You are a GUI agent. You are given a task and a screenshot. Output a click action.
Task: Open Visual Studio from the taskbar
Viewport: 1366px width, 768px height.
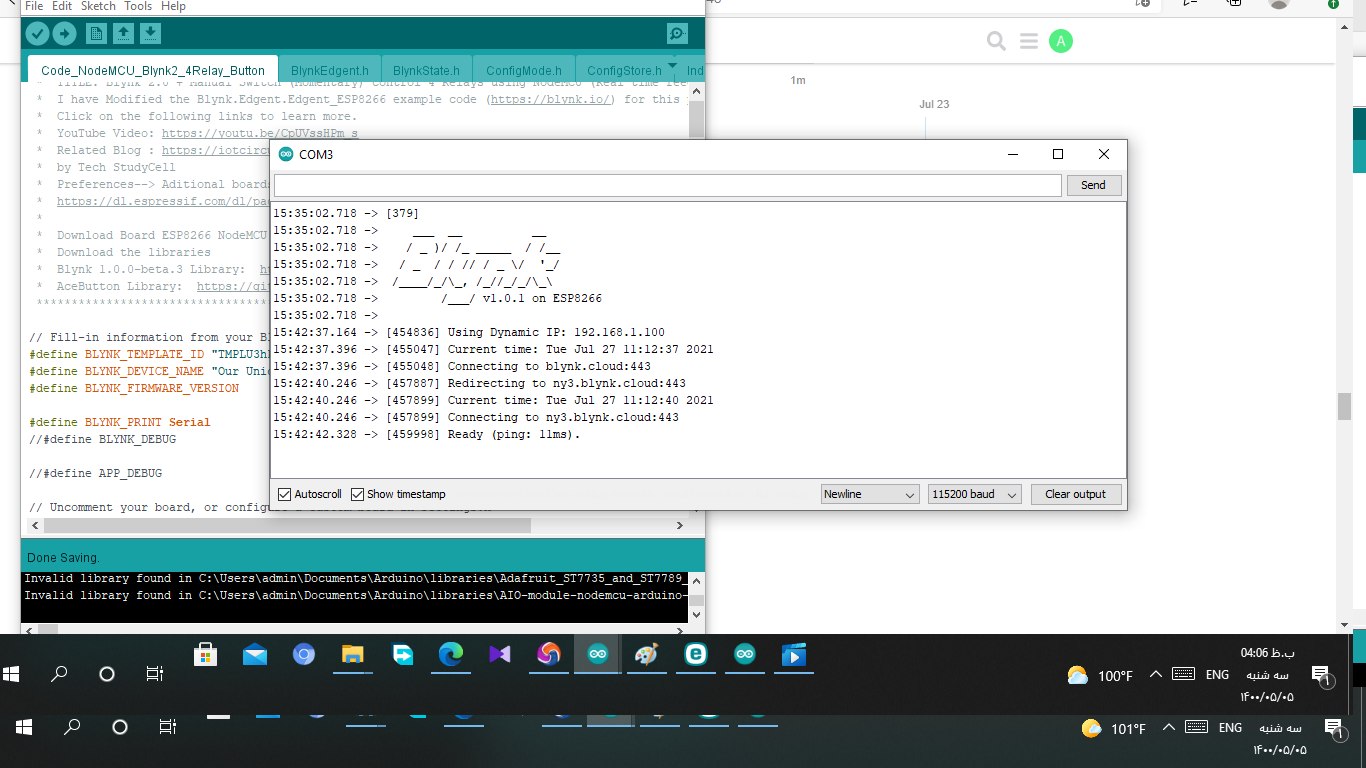tap(500, 654)
